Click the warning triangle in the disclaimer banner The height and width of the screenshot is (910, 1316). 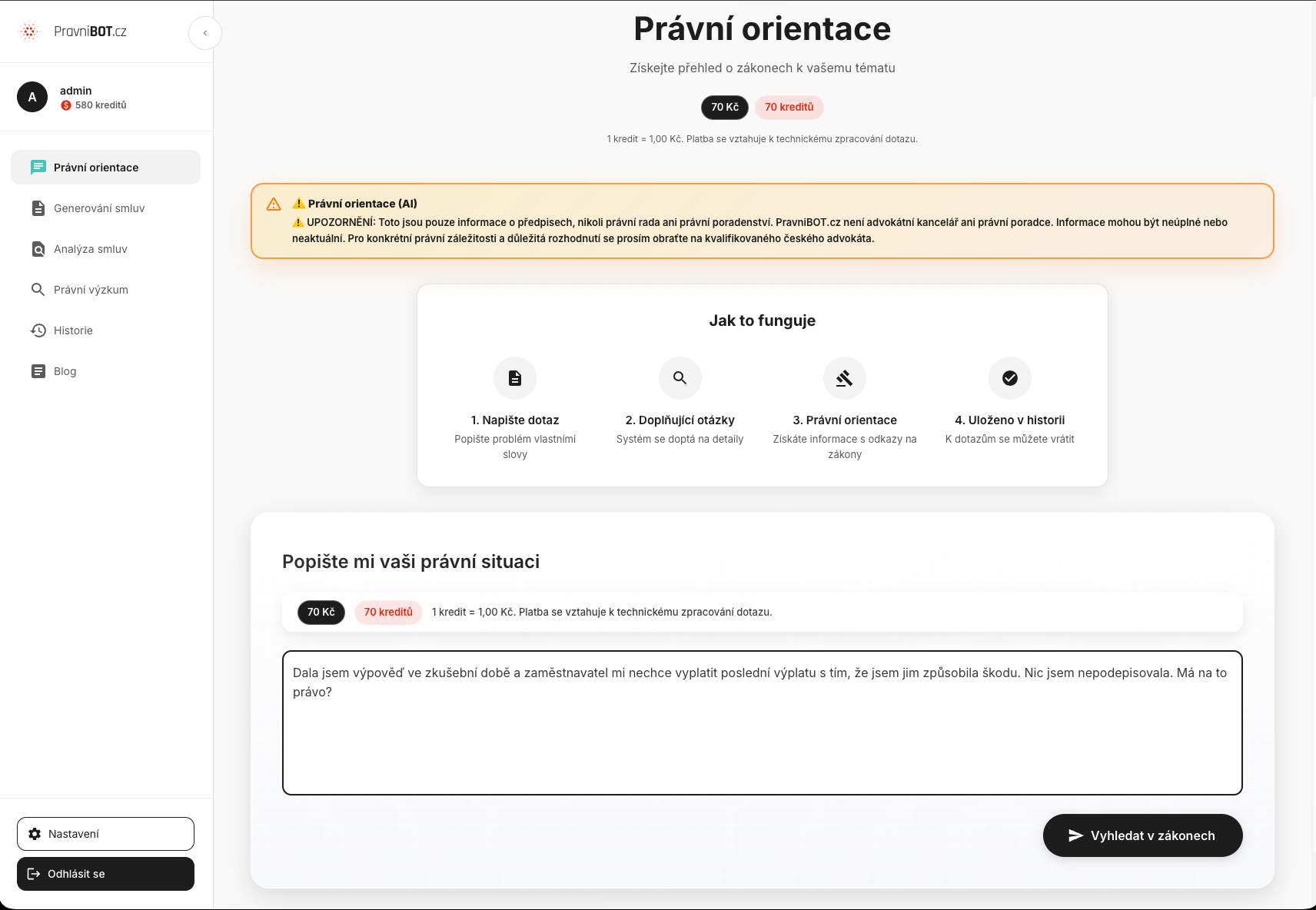(x=274, y=204)
